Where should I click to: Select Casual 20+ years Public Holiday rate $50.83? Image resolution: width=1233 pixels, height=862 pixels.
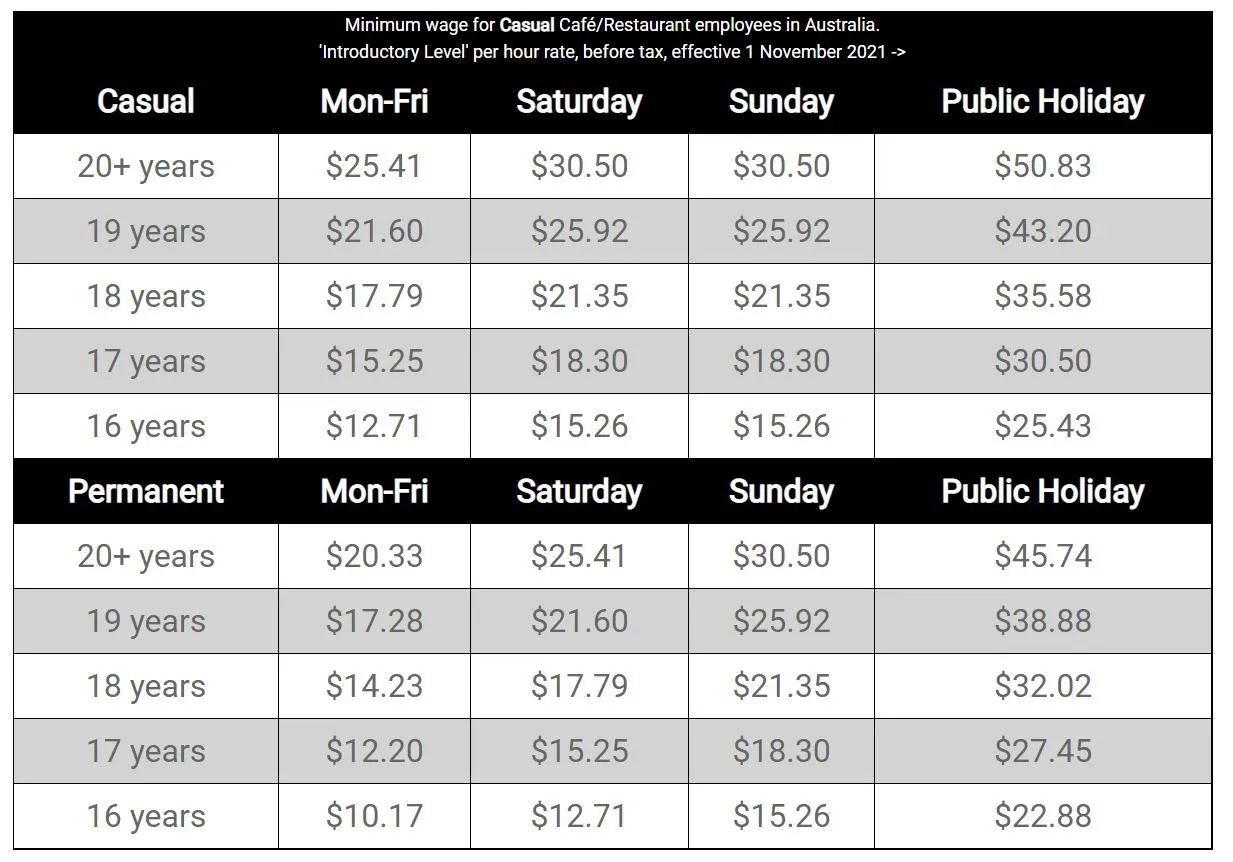(1043, 166)
